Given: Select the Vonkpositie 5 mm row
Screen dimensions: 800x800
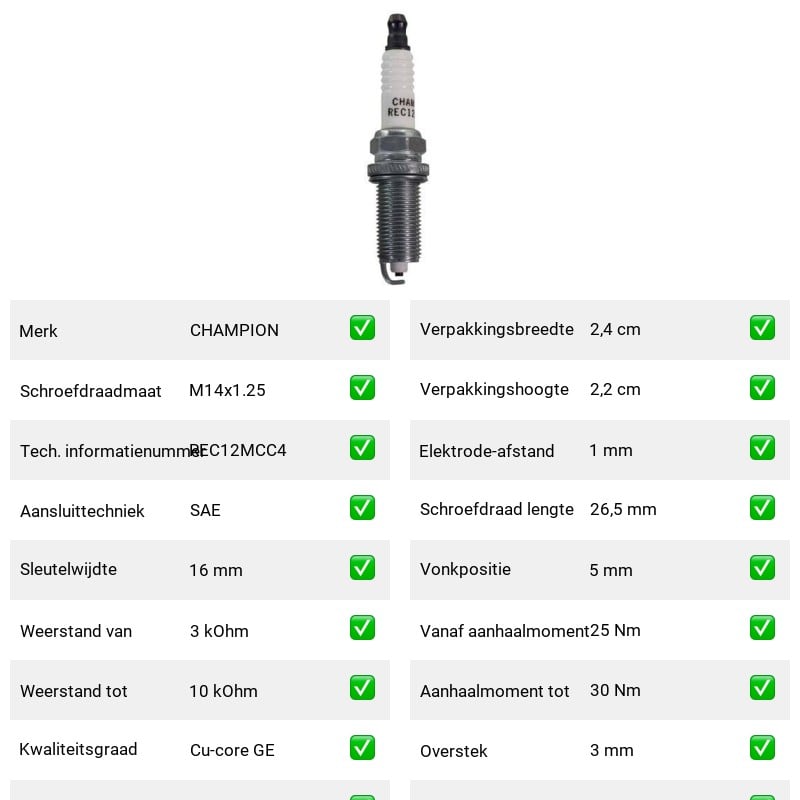Looking at the screenshot, I should pos(599,570).
